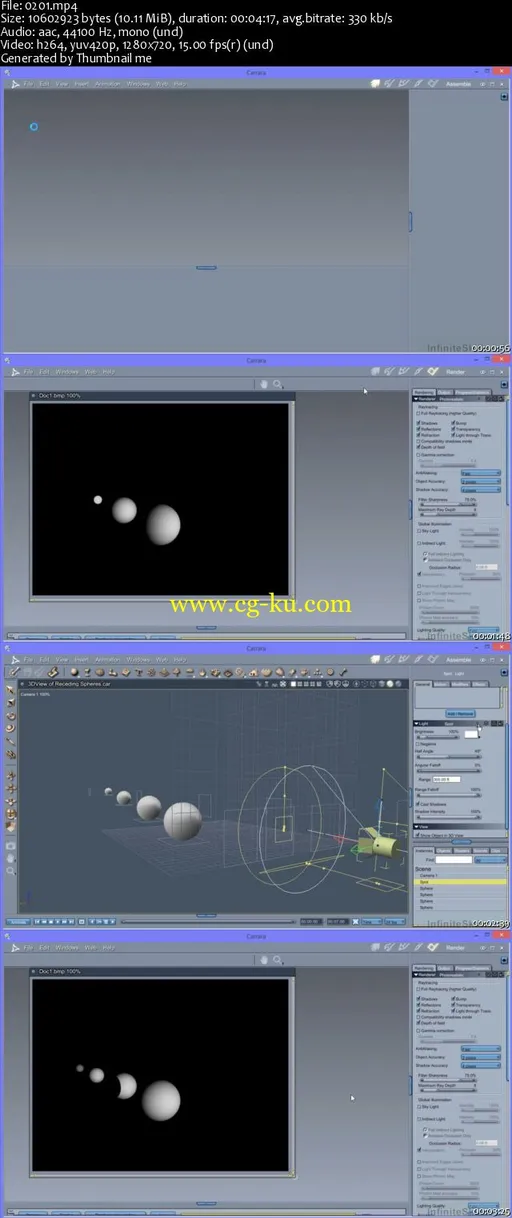512x1218 pixels.
Task: Enable Sky Light checkbox in 00:03:26 frame
Action: [x=419, y=1105]
